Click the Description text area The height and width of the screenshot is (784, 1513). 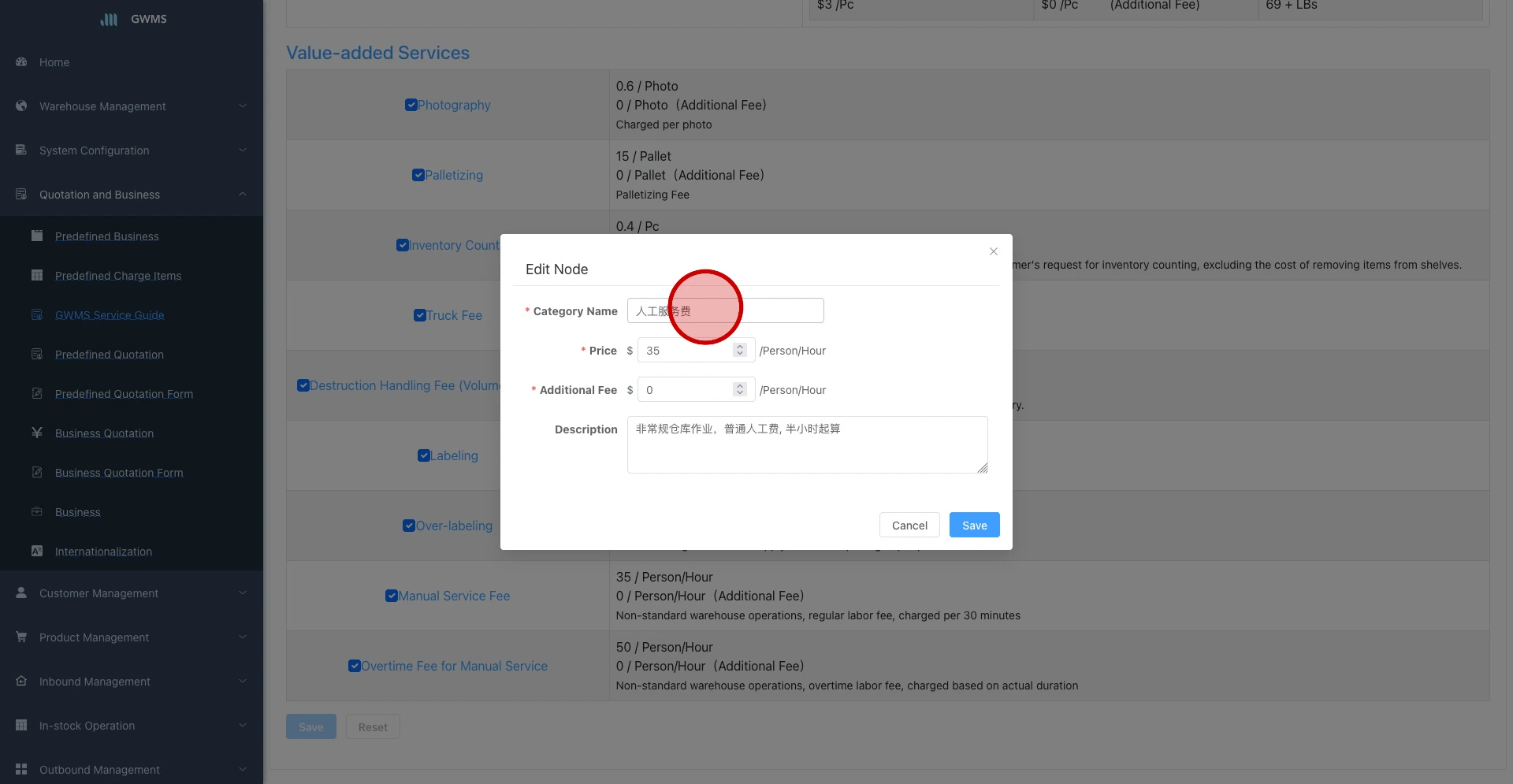point(807,444)
